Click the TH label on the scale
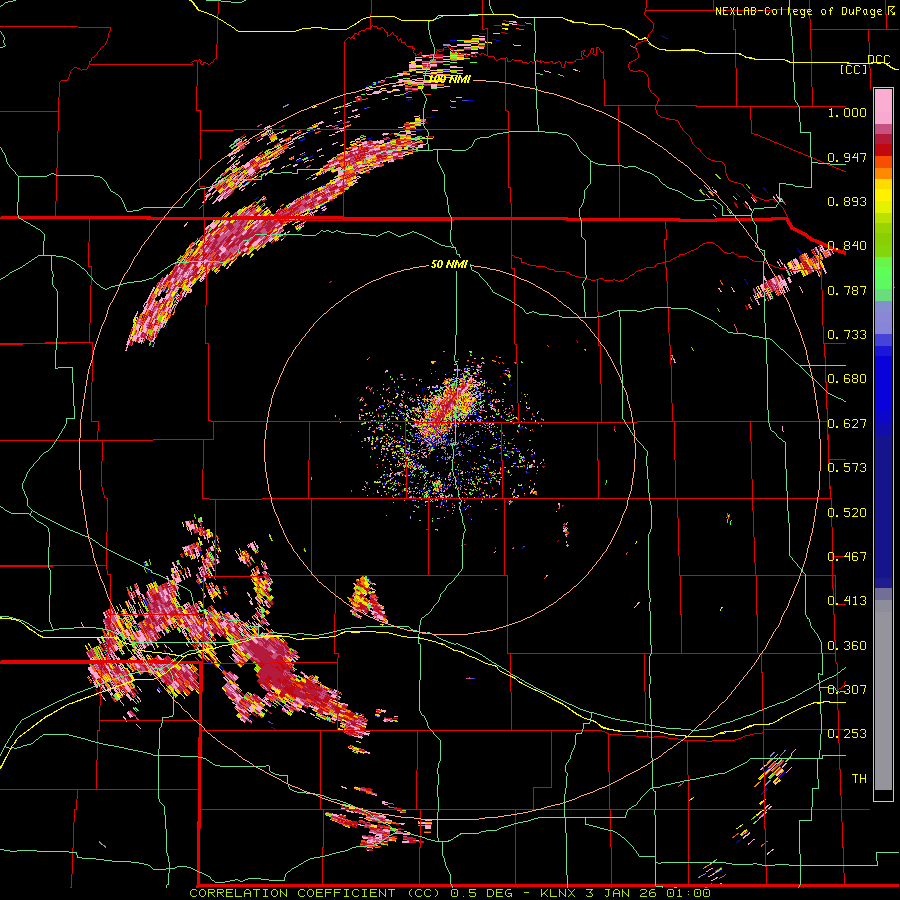The height and width of the screenshot is (900, 900). (x=859, y=779)
